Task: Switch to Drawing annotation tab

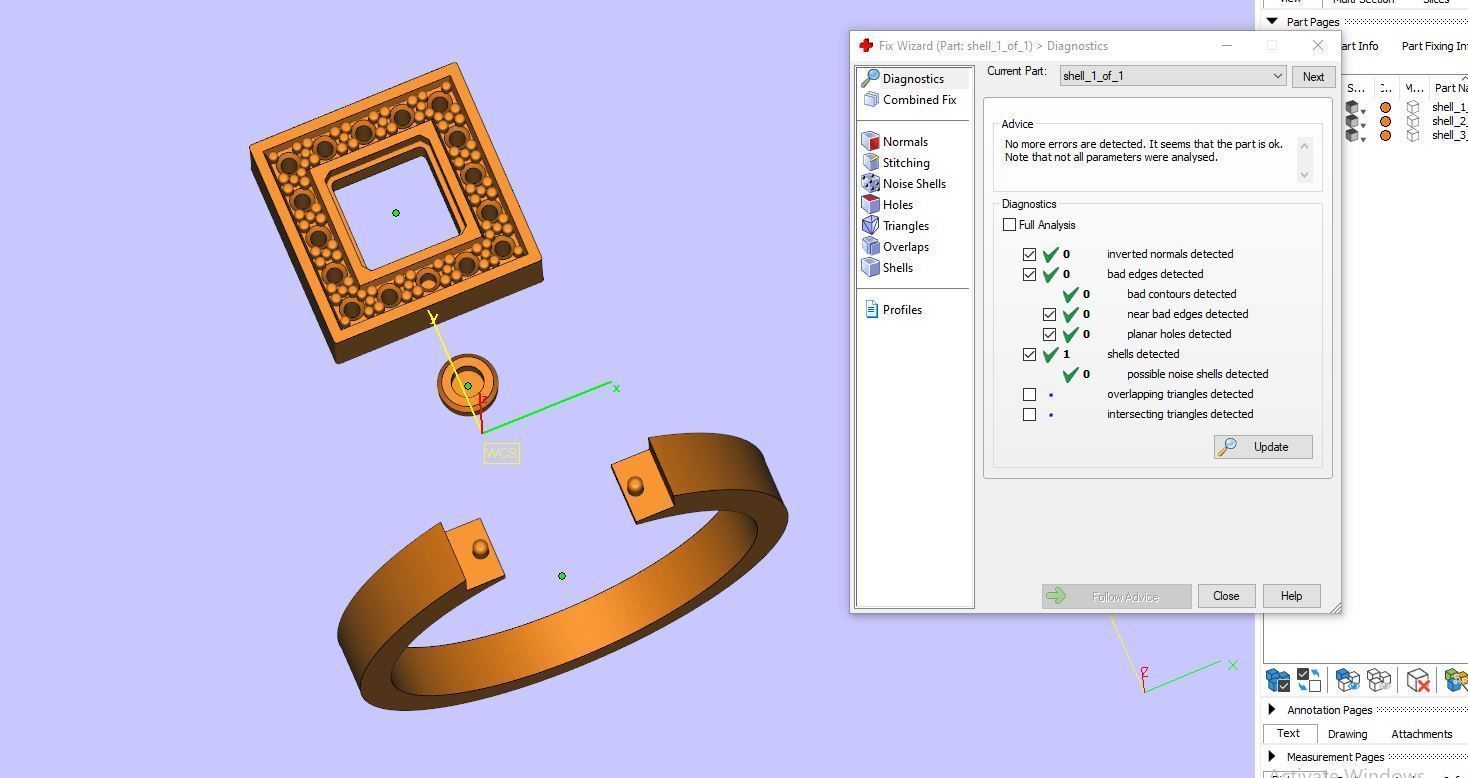Action: pos(1347,733)
